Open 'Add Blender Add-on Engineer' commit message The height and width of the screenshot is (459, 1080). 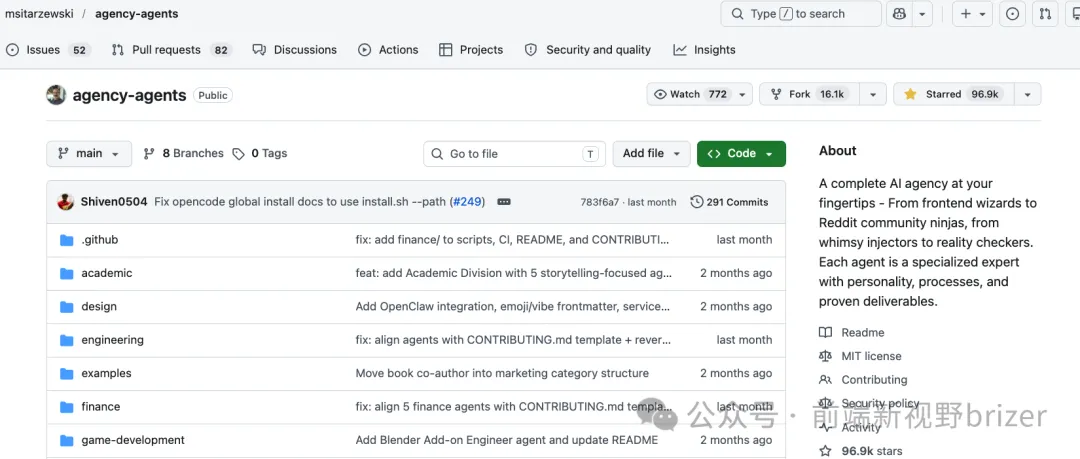(507, 440)
